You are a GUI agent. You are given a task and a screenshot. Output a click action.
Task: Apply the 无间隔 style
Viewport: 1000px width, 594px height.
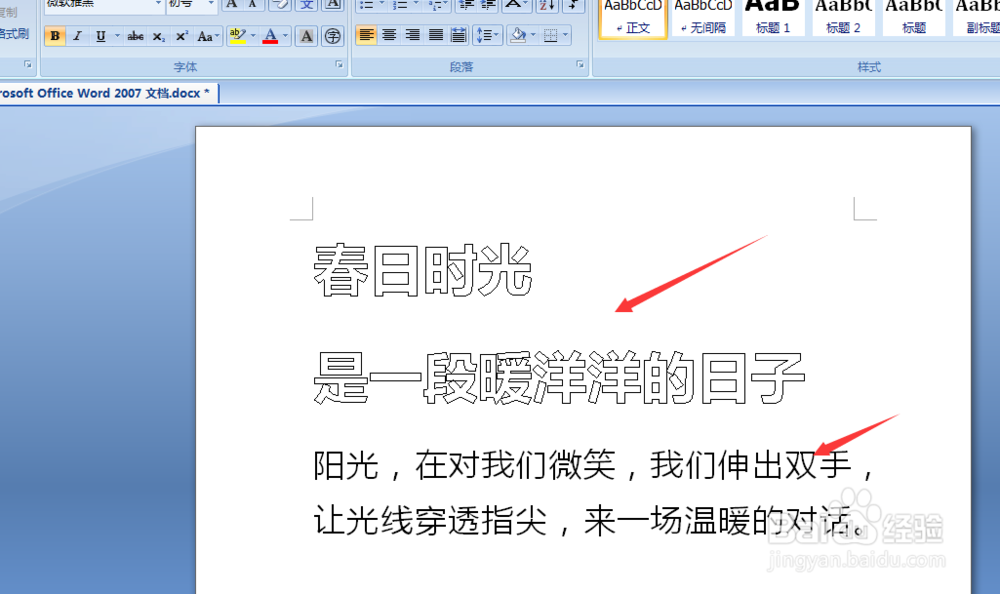(702, 22)
